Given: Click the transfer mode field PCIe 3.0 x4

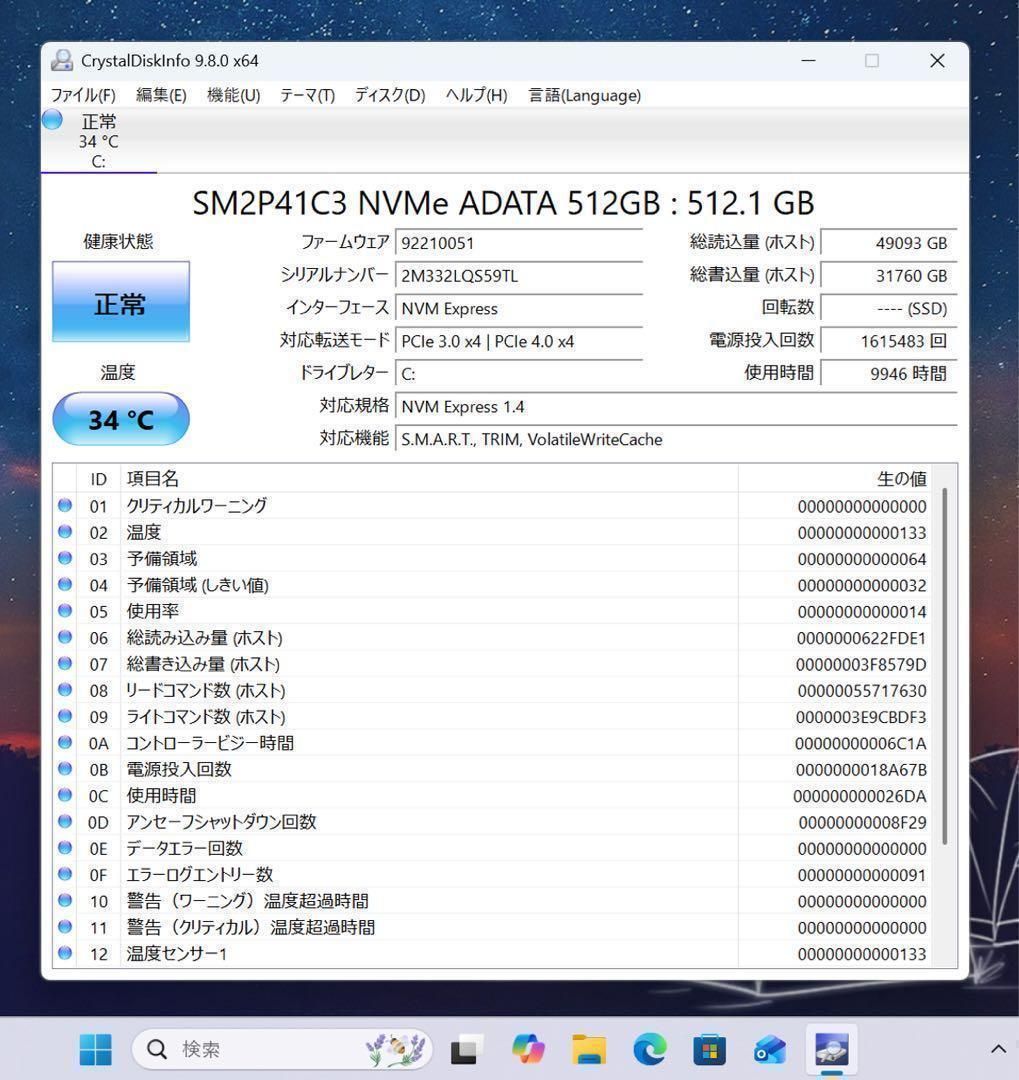Looking at the screenshot, I should [519, 341].
